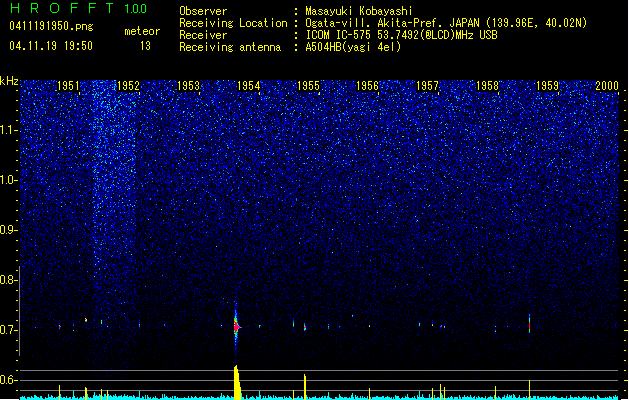Click the 'Receiving Location' field label

233,23
